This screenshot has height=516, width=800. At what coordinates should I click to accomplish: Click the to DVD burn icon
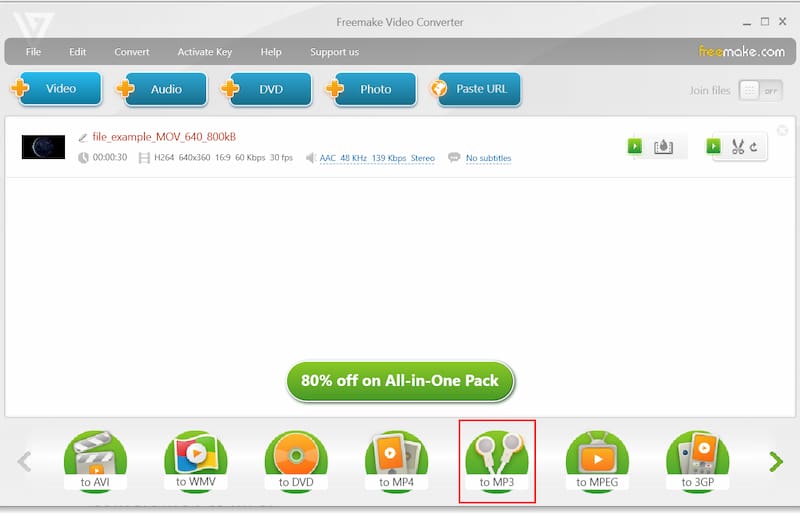[296, 462]
